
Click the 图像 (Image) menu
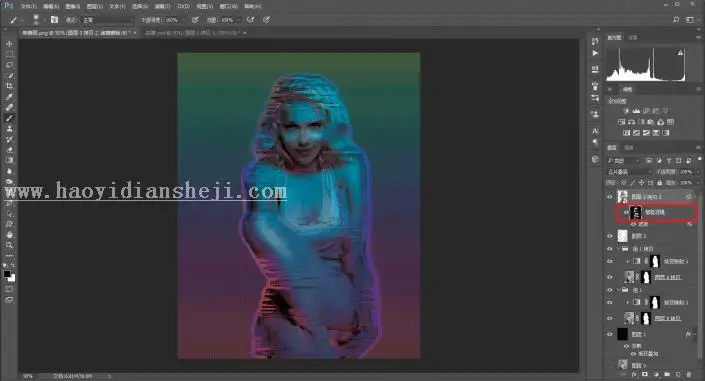[72, 6]
